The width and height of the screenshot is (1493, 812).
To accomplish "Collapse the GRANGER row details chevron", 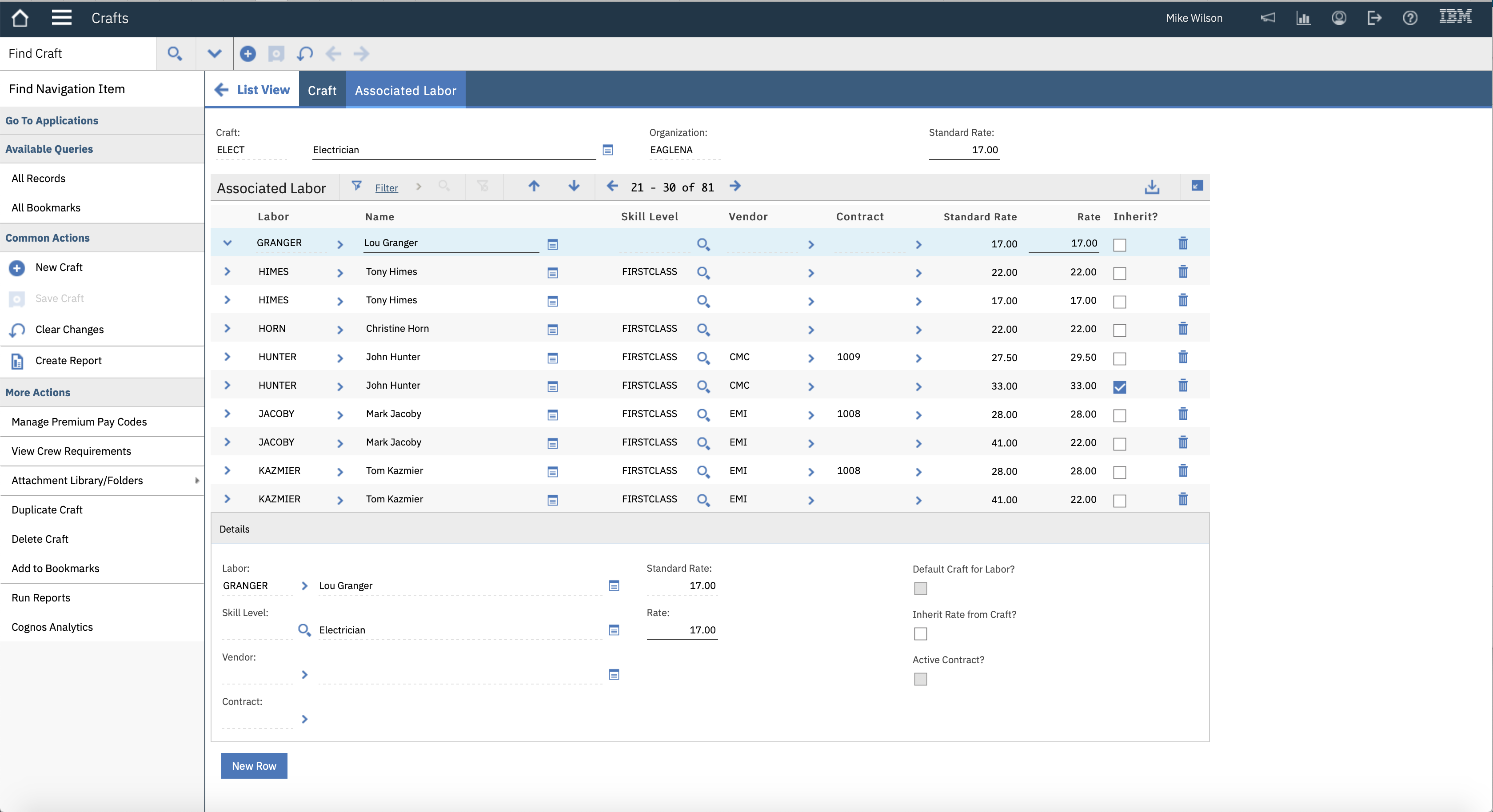I will (227, 243).
